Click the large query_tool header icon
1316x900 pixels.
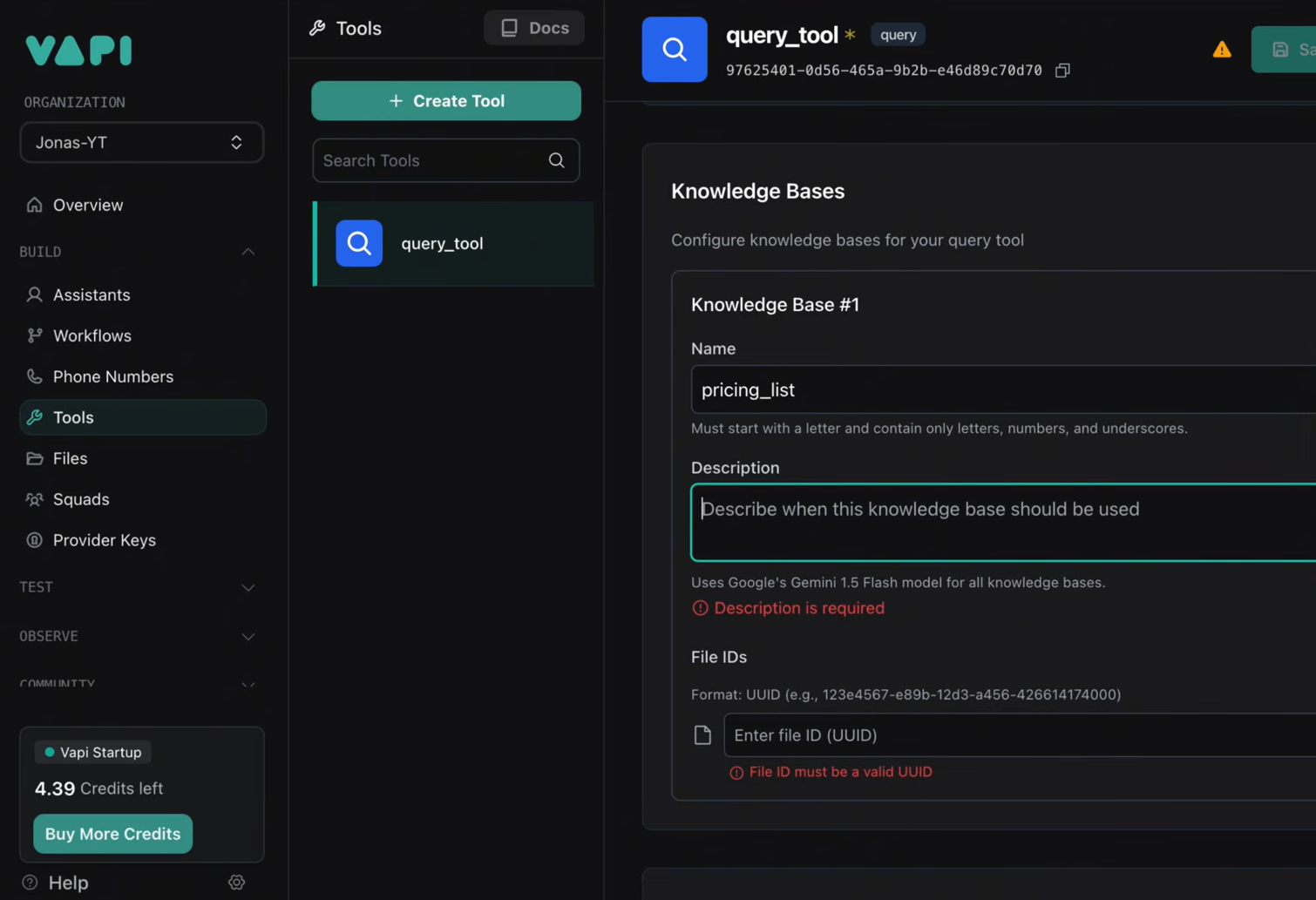675,50
